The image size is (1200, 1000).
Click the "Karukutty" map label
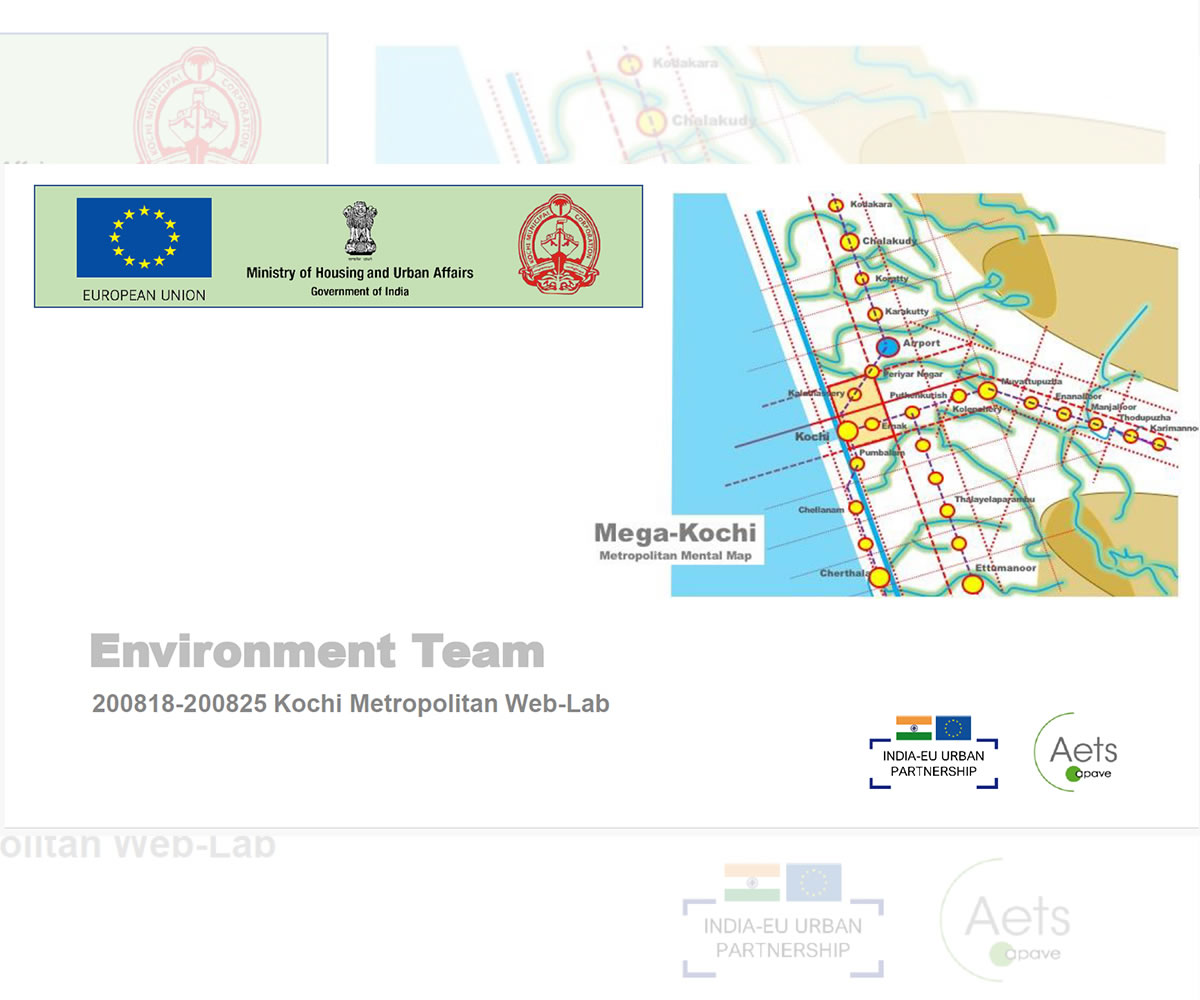pos(907,311)
